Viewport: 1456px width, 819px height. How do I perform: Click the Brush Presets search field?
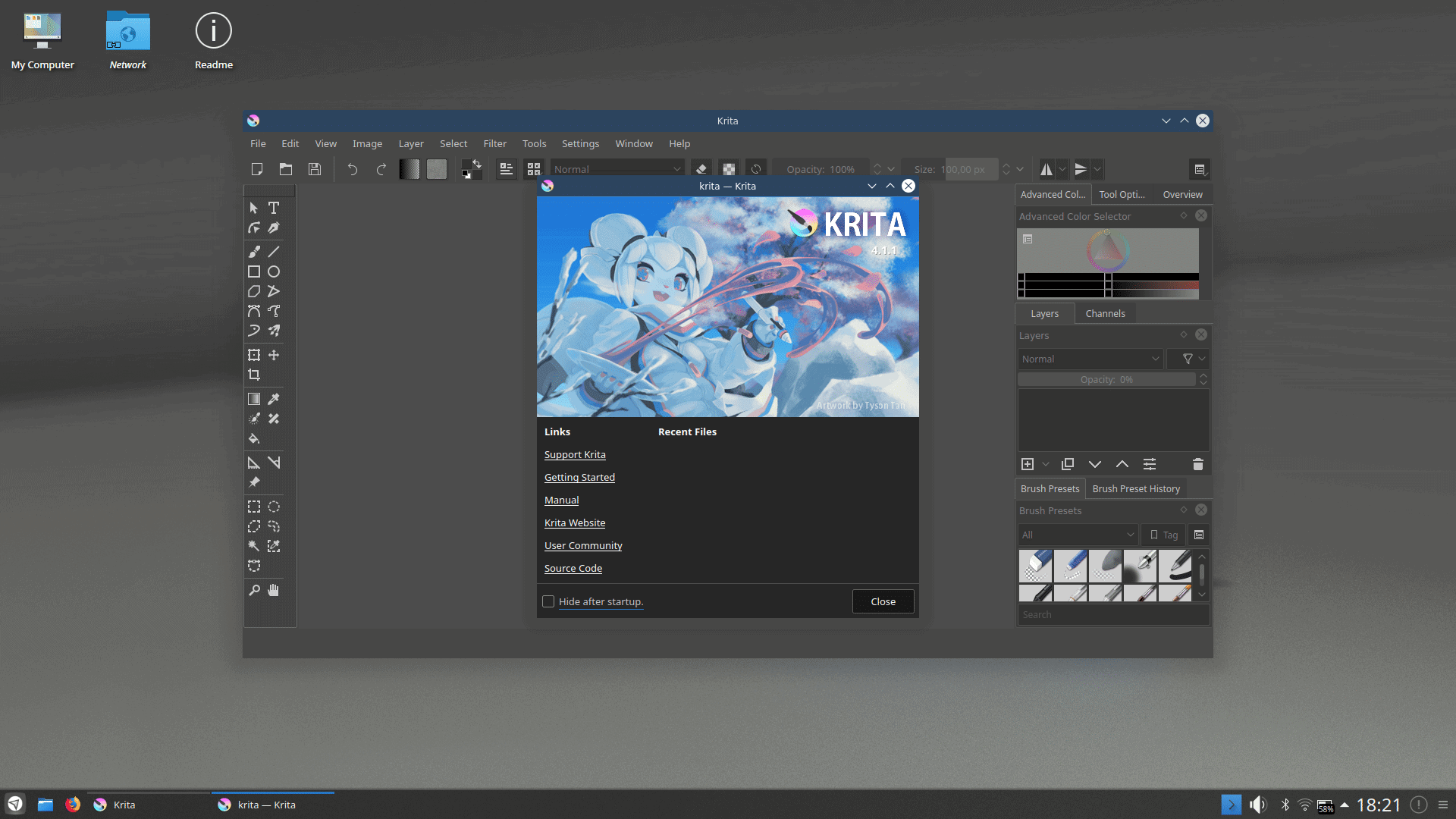1112,615
